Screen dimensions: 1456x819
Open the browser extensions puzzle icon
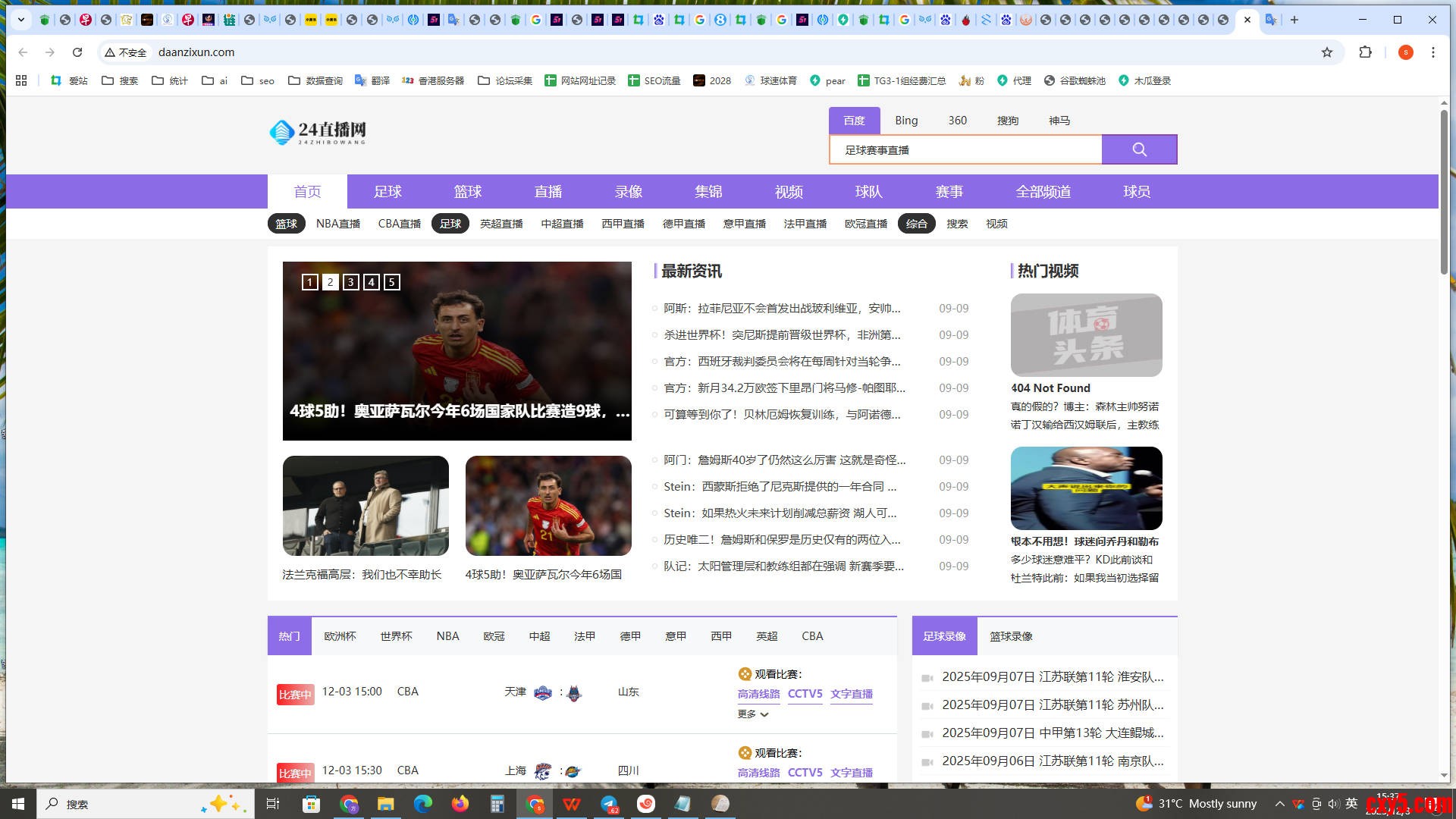1365,52
